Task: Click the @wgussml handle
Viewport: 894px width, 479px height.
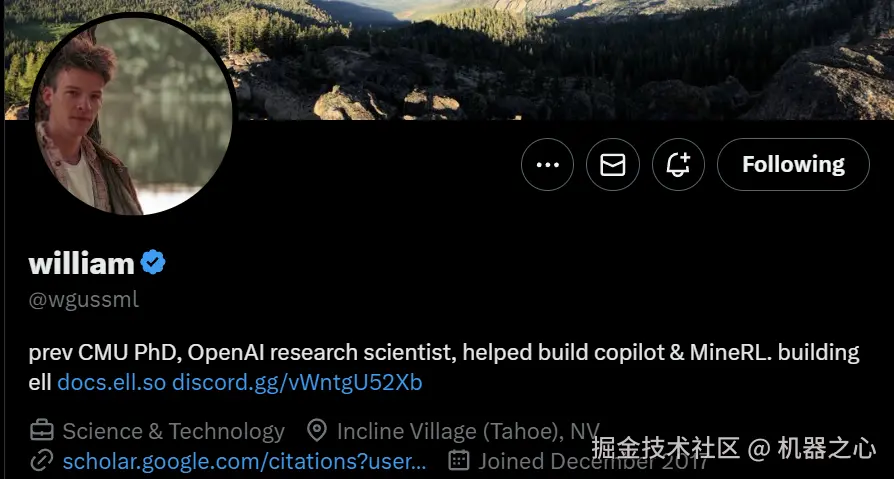Action: tap(84, 299)
